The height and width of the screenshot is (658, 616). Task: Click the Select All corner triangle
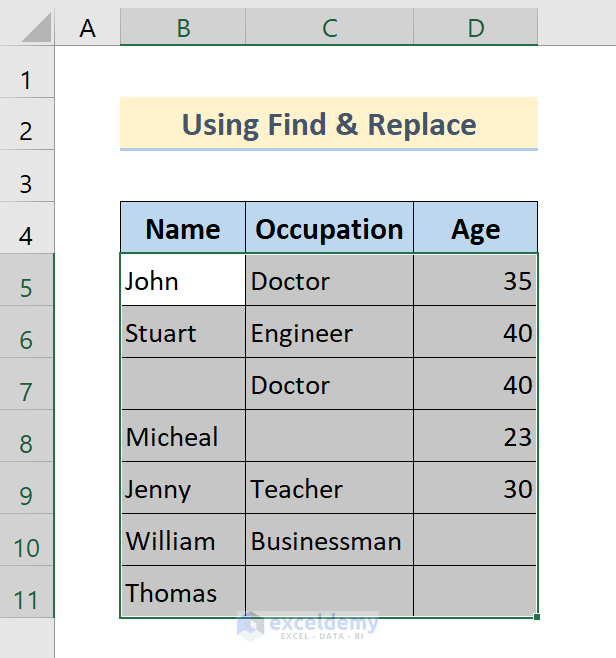36,27
